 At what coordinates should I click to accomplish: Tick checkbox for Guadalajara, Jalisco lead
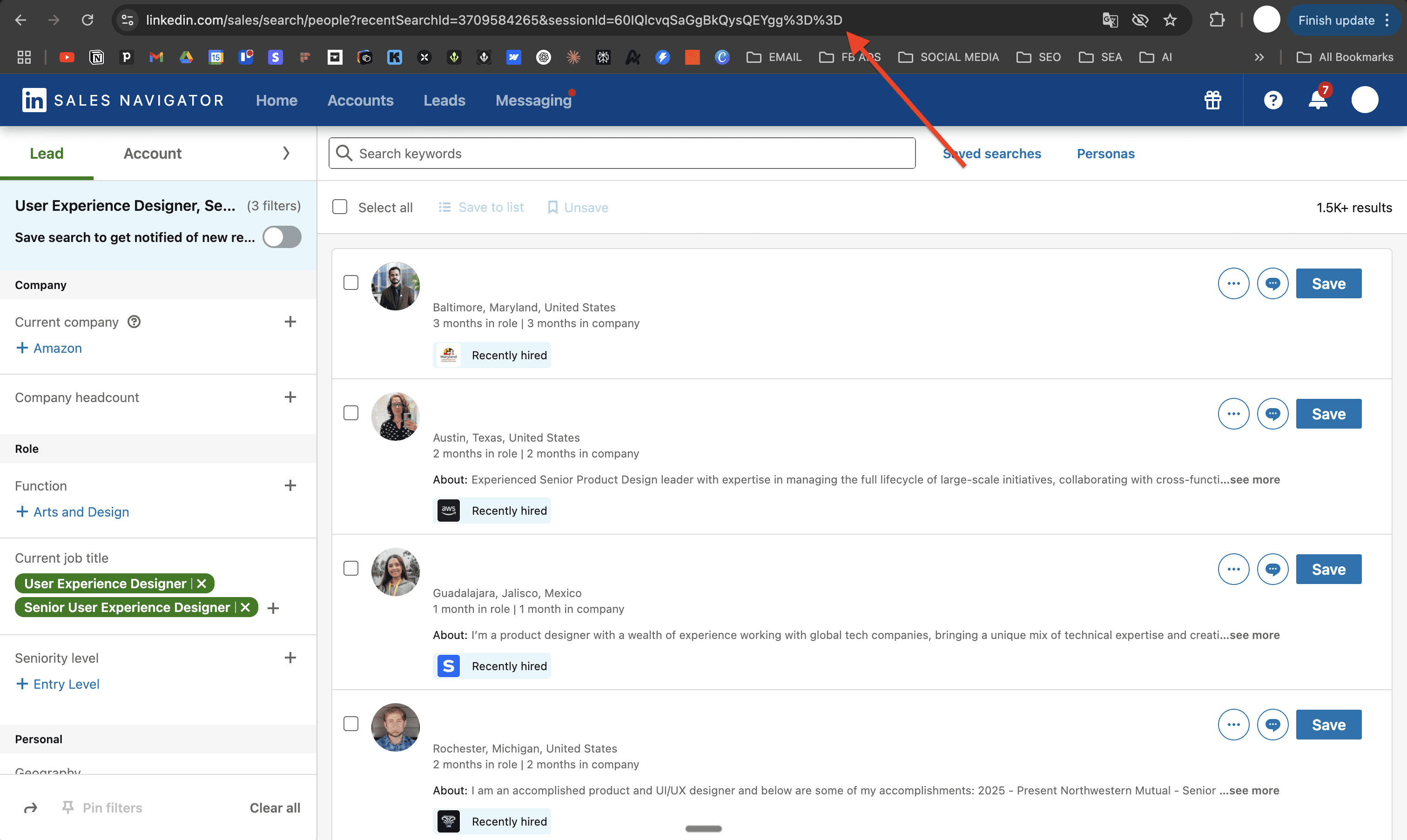351,568
